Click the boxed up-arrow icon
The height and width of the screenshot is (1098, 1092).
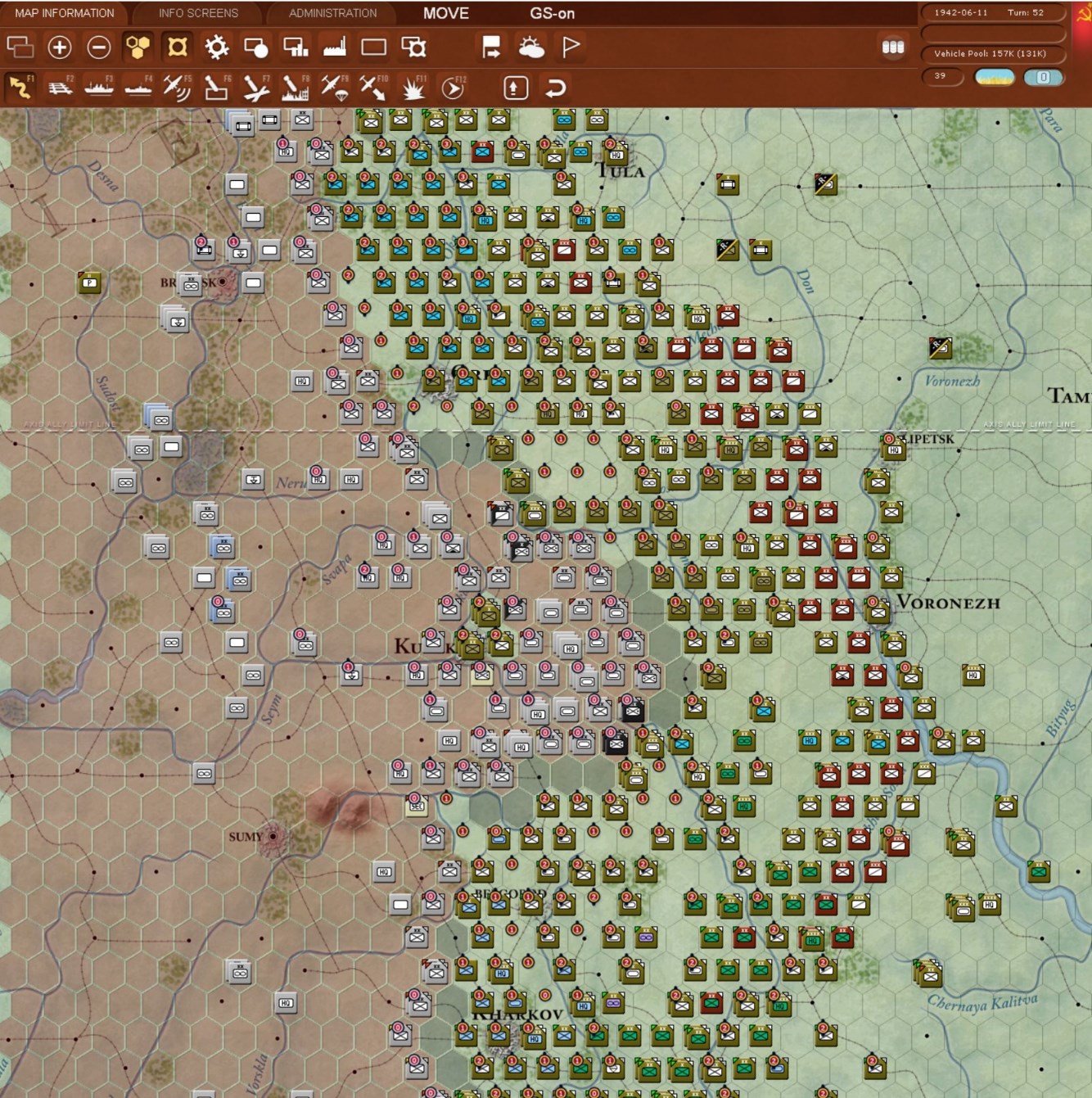point(516,88)
